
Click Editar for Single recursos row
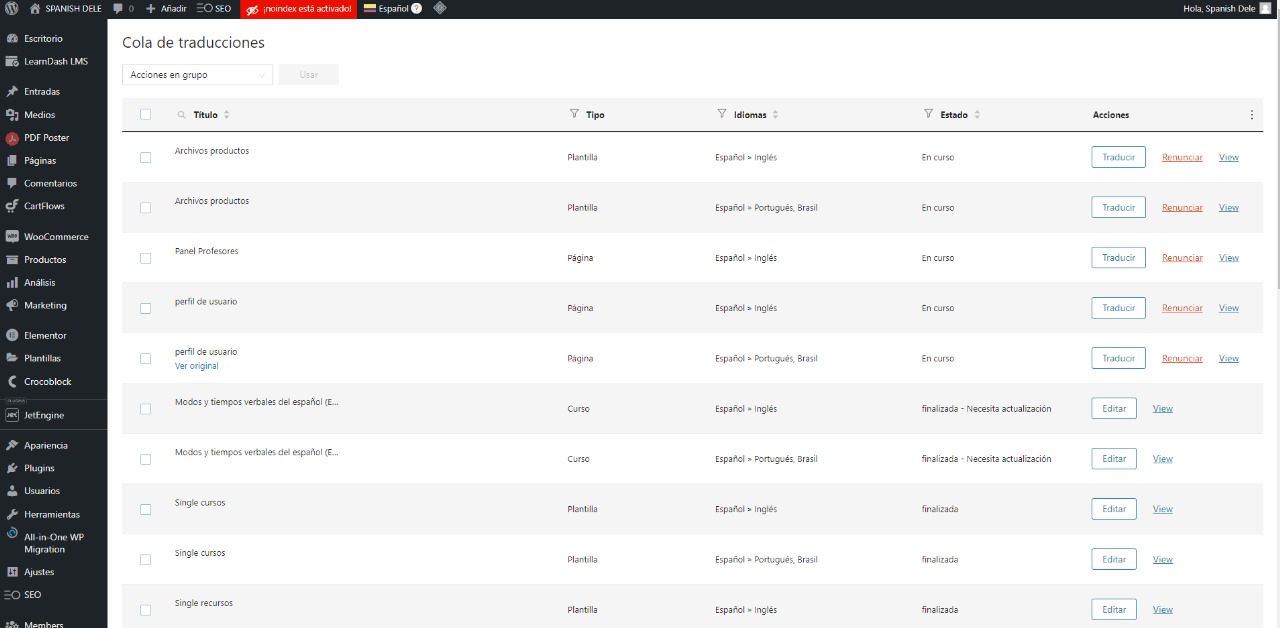[x=1114, y=609]
